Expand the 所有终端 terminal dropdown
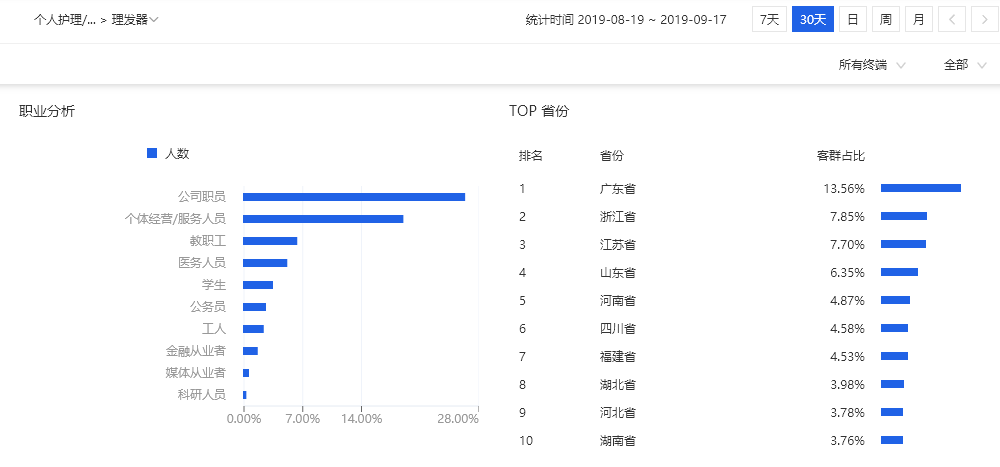1000x467 pixels. (x=872, y=65)
